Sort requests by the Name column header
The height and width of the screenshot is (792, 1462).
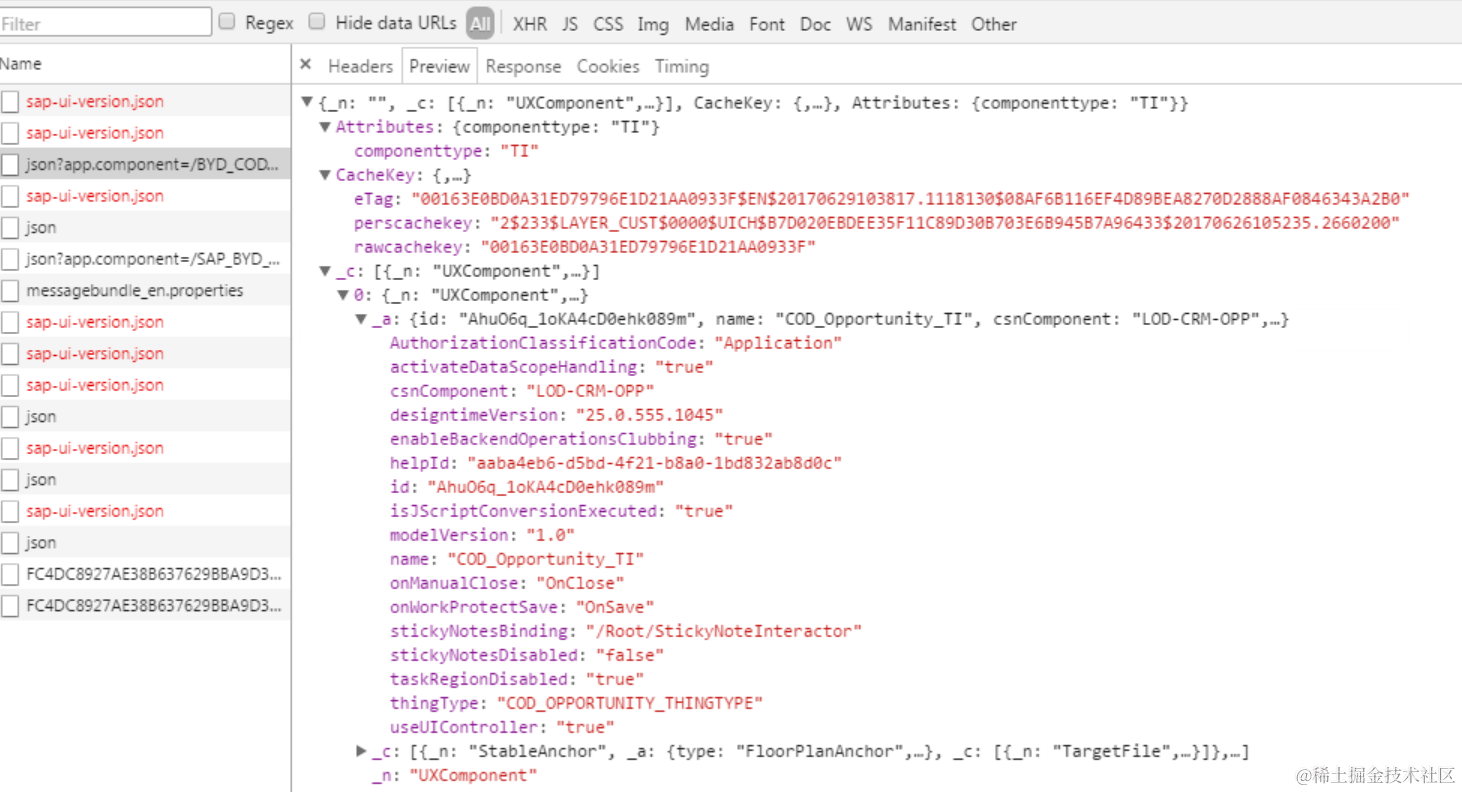coord(145,64)
